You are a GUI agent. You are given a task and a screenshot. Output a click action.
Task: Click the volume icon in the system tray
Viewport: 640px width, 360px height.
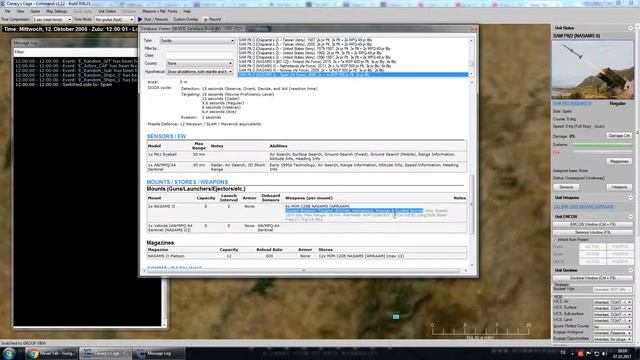[x=604, y=353]
